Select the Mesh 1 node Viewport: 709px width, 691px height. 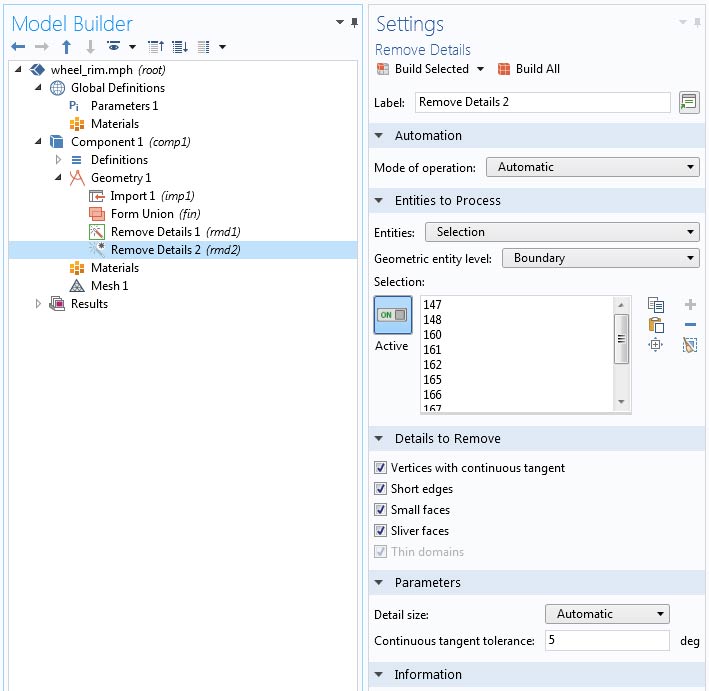point(109,286)
